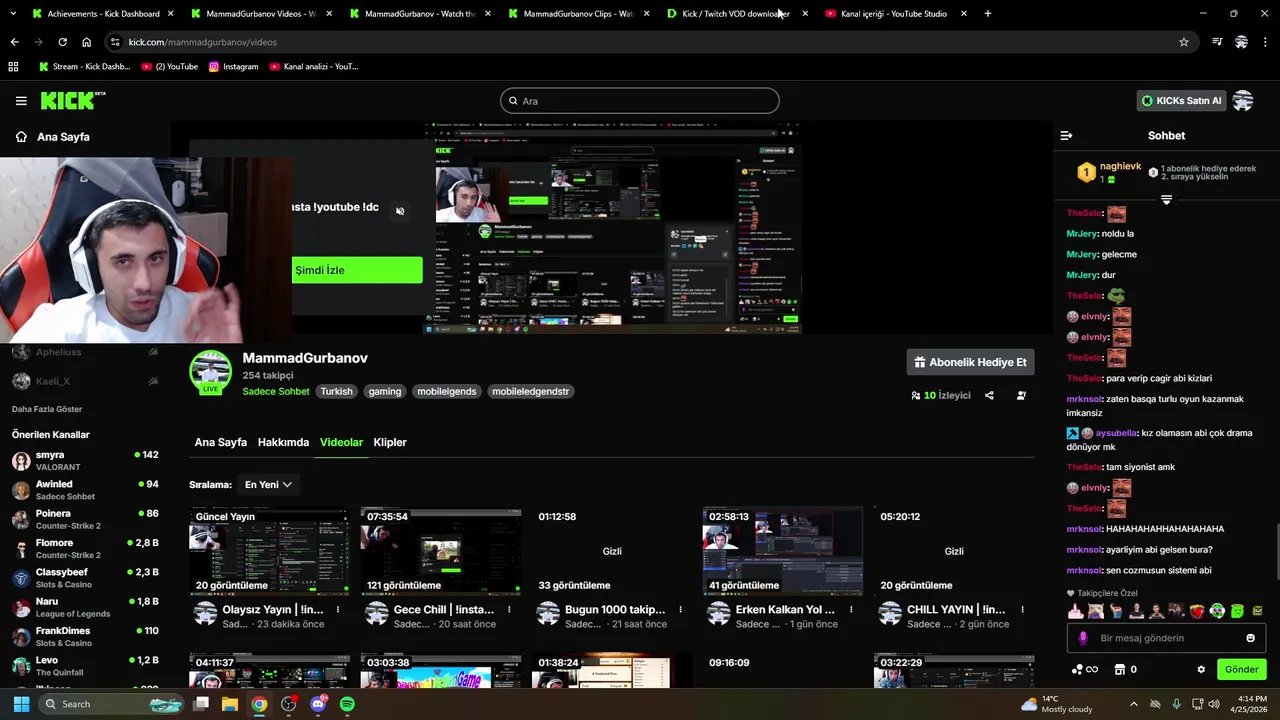This screenshot has width=1280, height=720.
Task: Click the Windows taskbar Search box
Action: (x=112, y=704)
